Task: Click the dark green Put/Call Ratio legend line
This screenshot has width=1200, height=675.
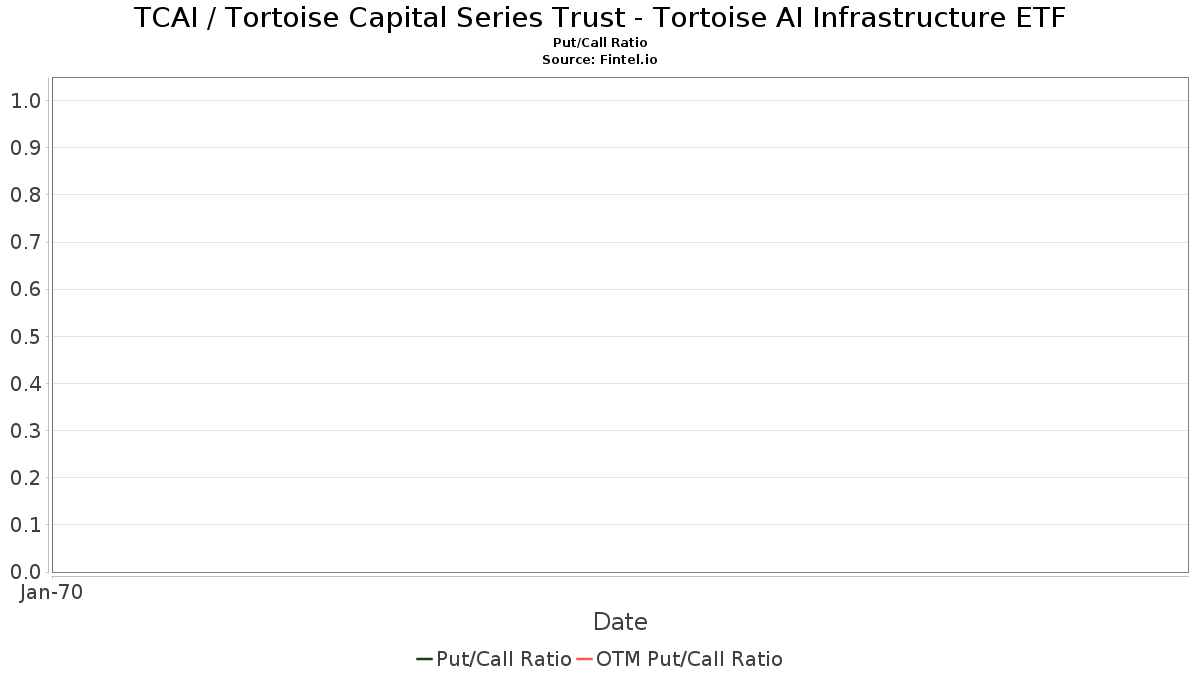Action: [424, 659]
